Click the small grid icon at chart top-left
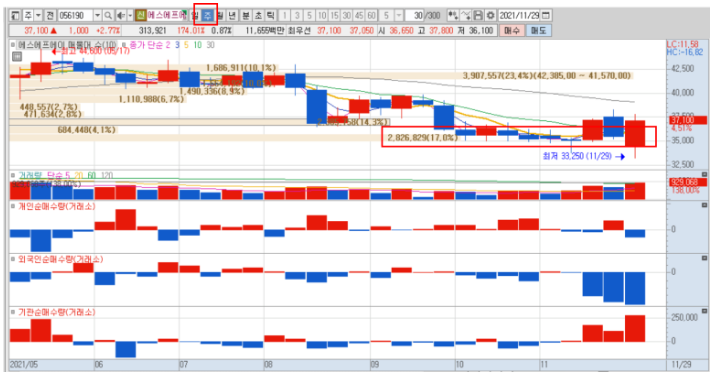713x376 pixels. pos(17,56)
